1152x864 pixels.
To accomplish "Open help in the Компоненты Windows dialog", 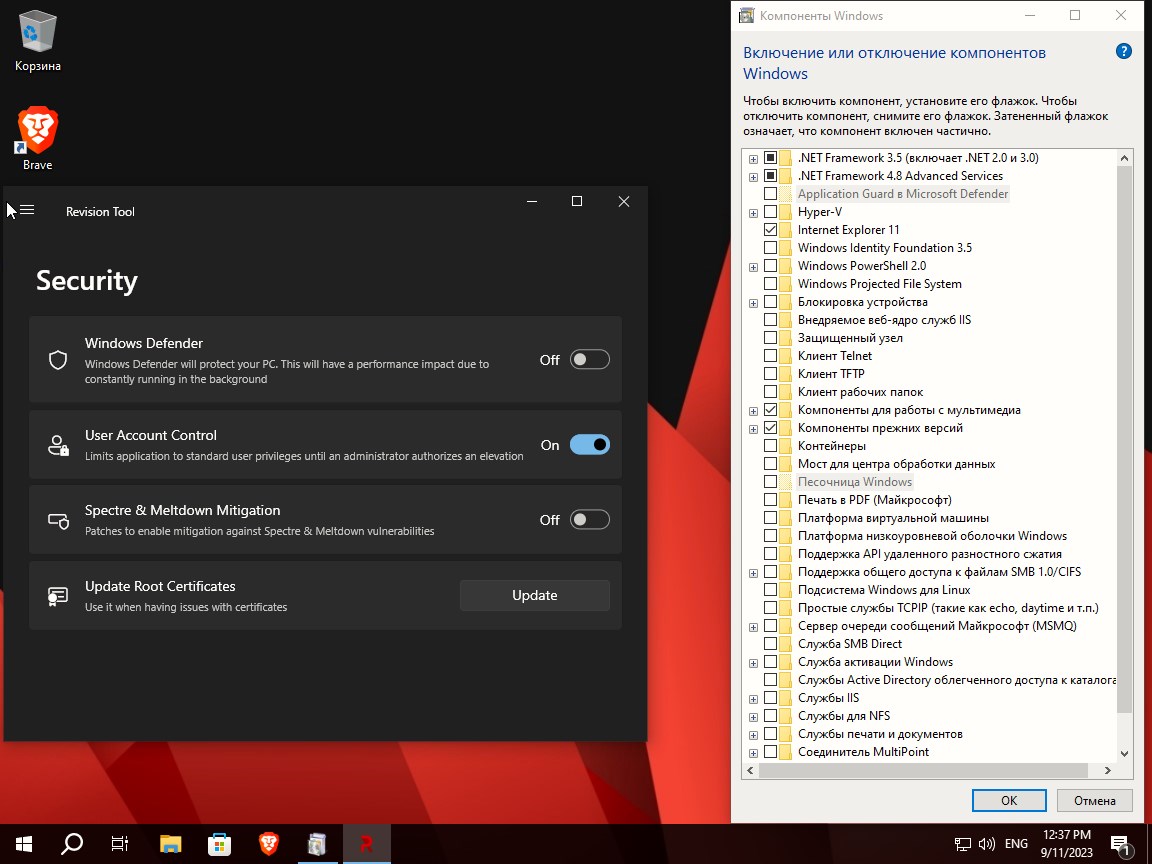I will pyautogui.click(x=1123, y=50).
